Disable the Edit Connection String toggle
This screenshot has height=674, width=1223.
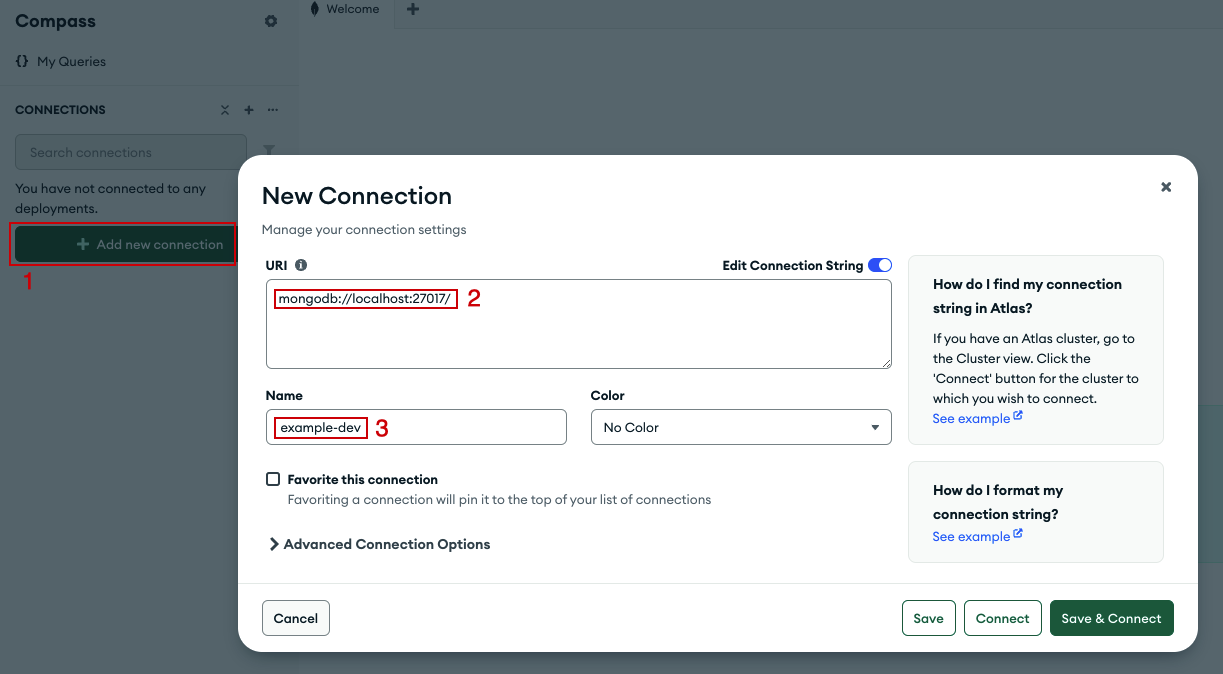tap(879, 265)
